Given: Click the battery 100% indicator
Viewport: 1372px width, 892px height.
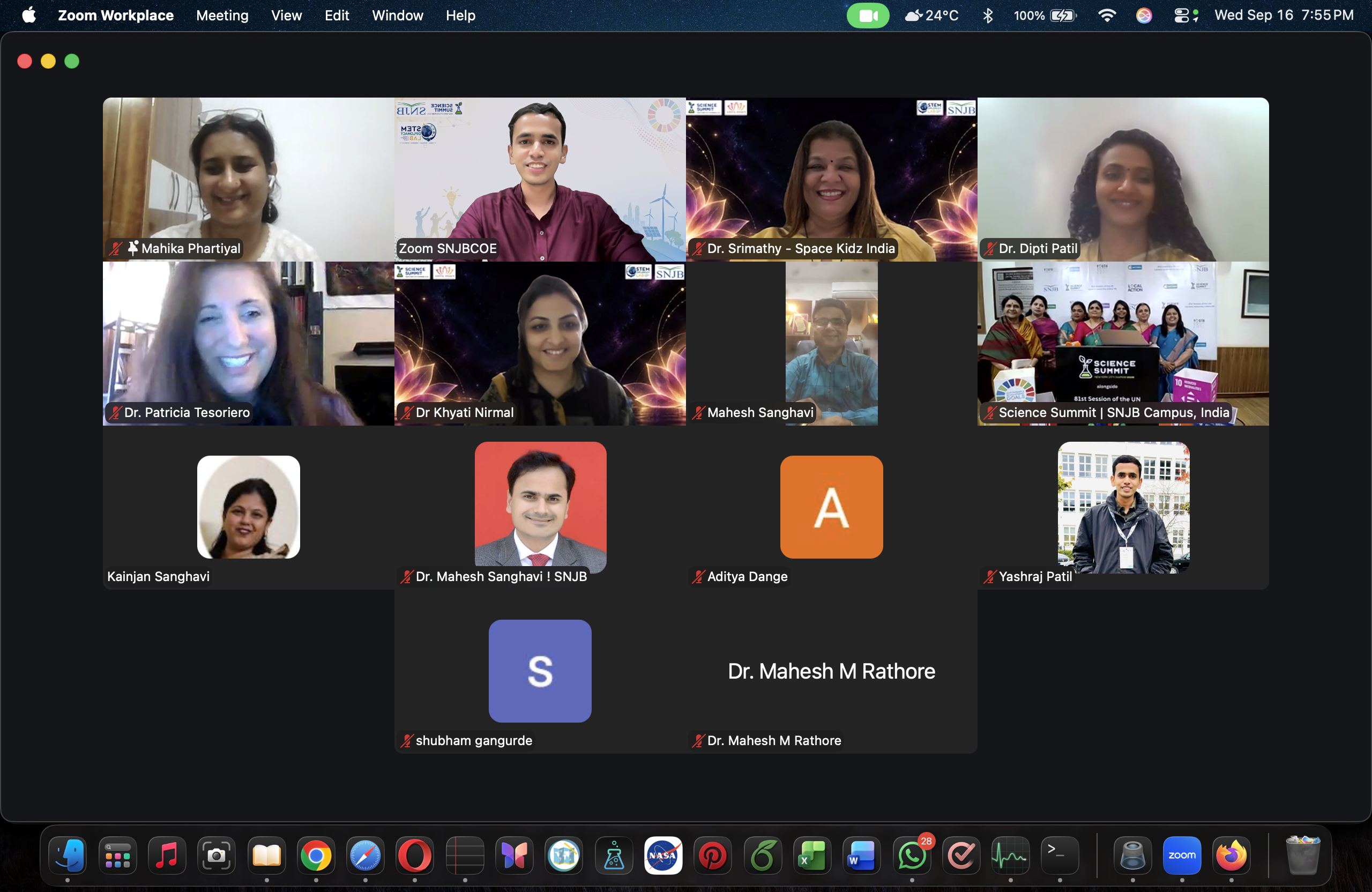Looking at the screenshot, I should pos(1045,16).
